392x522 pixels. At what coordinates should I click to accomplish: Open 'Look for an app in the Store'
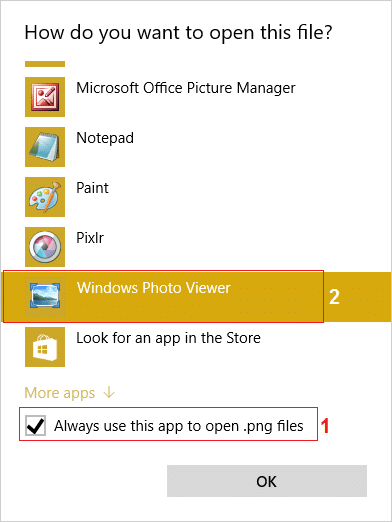coord(168,338)
